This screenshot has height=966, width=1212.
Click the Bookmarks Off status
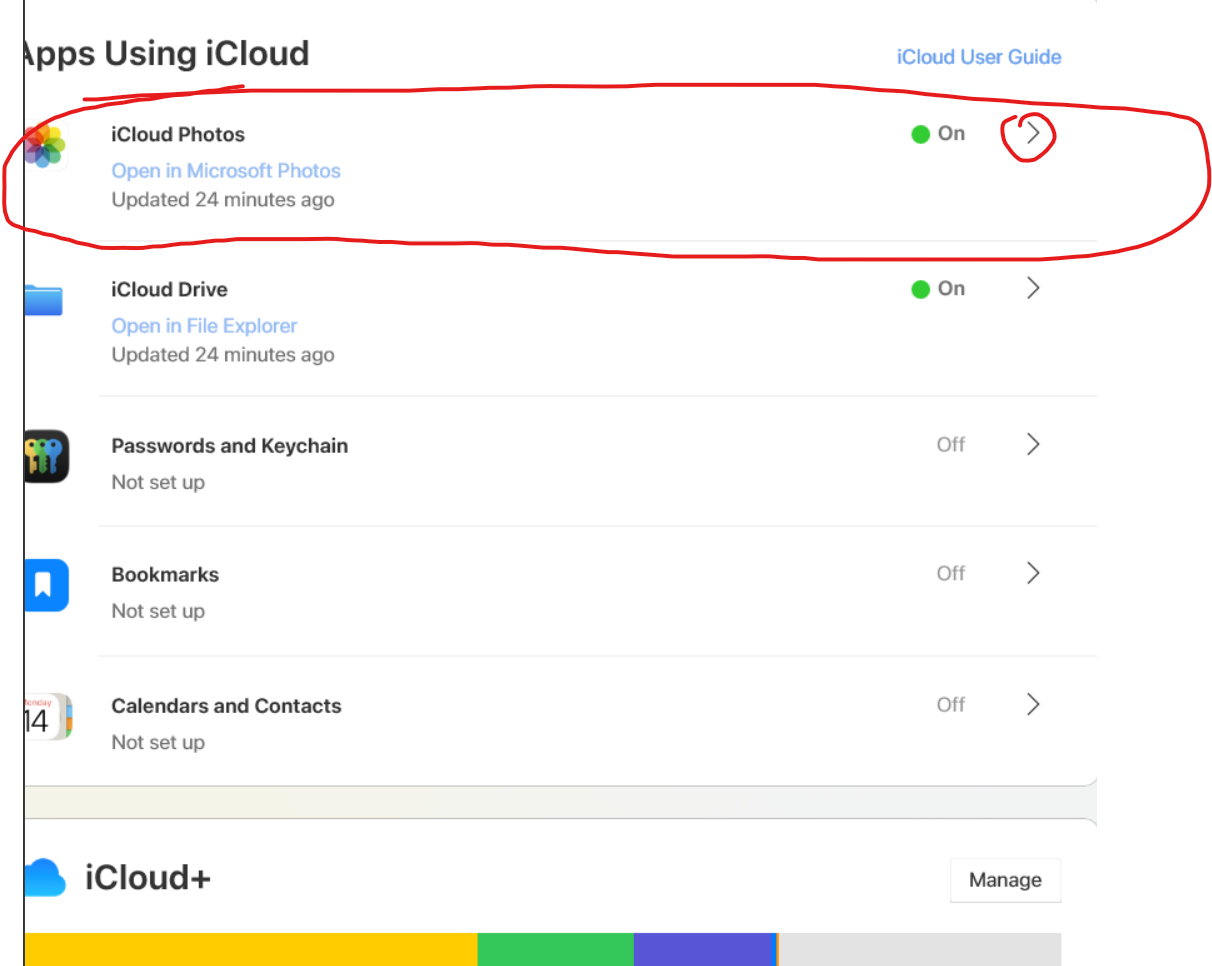coord(951,573)
